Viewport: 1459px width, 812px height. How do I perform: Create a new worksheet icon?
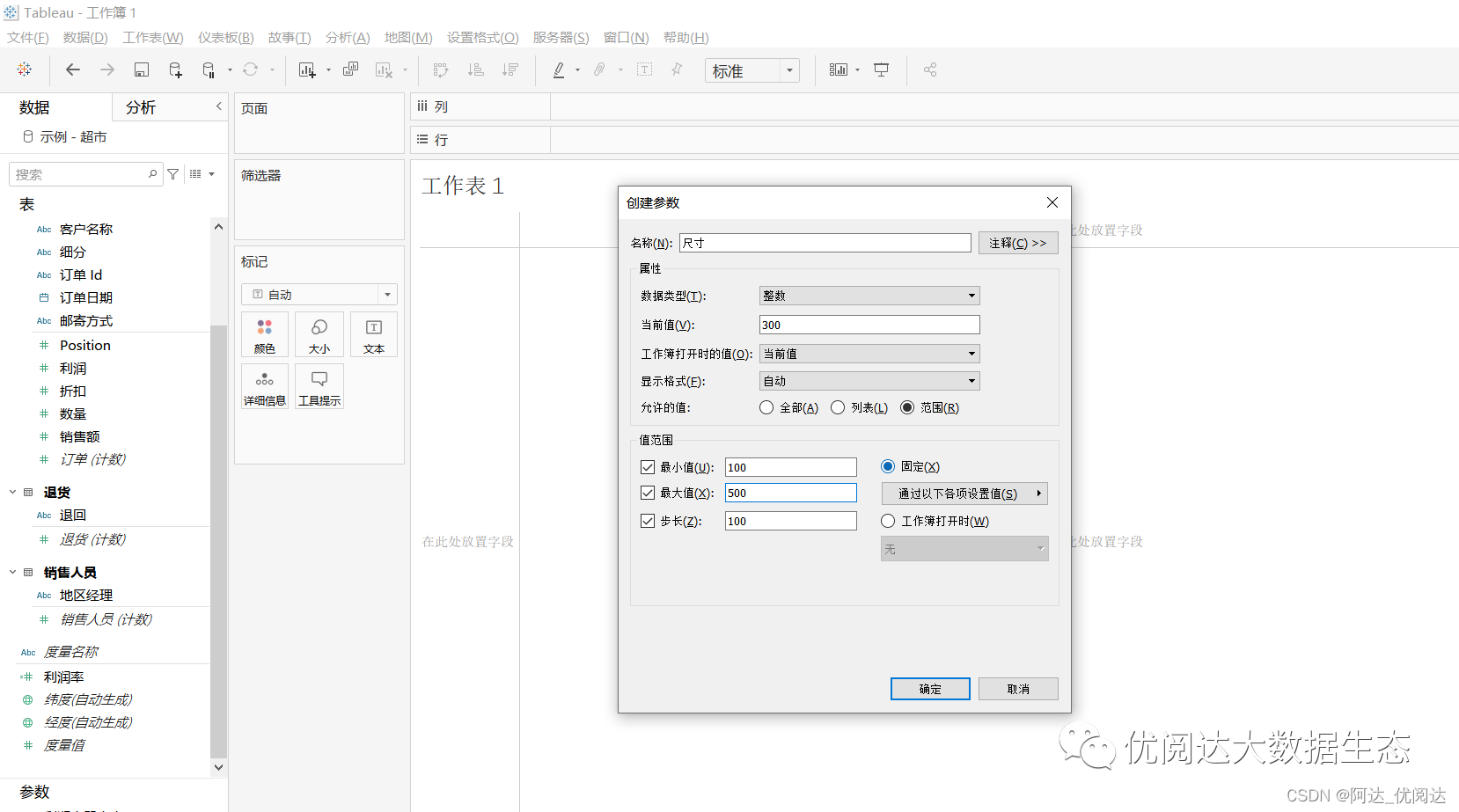(307, 69)
